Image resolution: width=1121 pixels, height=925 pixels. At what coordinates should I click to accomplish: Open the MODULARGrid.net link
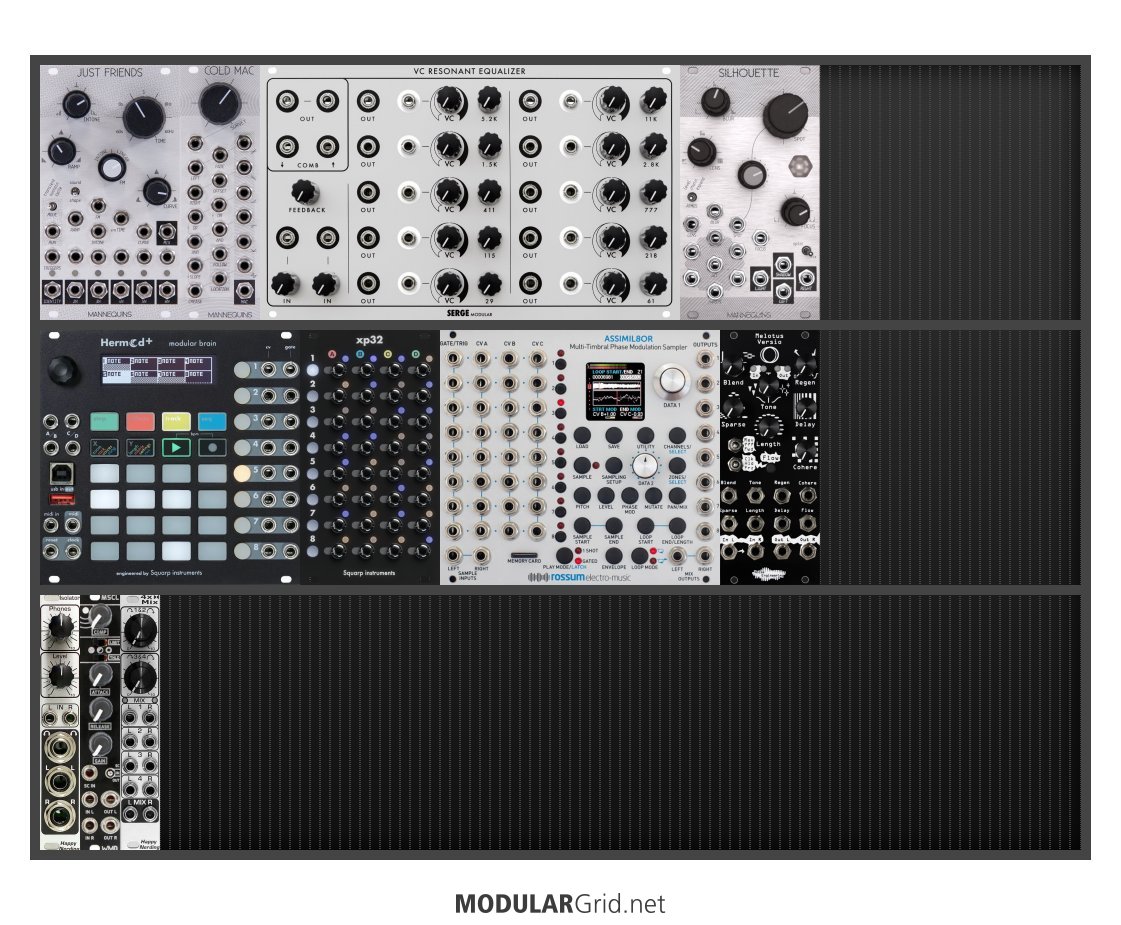560,904
